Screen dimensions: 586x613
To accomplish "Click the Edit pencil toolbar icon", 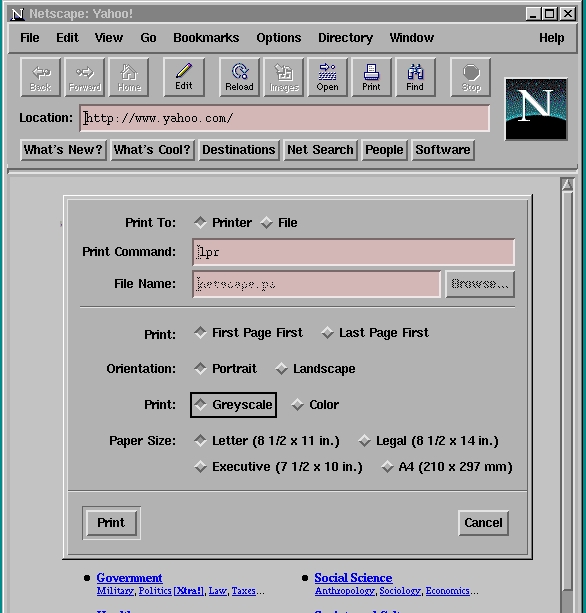I will tap(184, 77).
